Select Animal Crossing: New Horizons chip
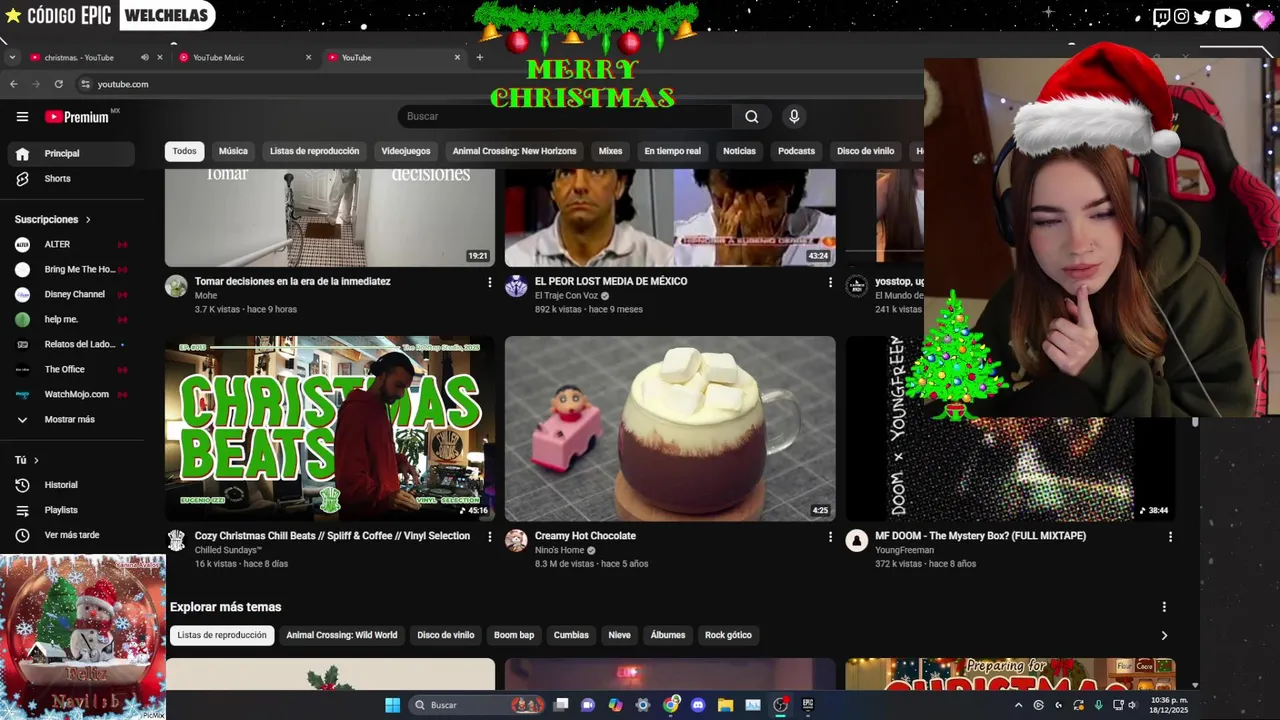 pyautogui.click(x=514, y=151)
